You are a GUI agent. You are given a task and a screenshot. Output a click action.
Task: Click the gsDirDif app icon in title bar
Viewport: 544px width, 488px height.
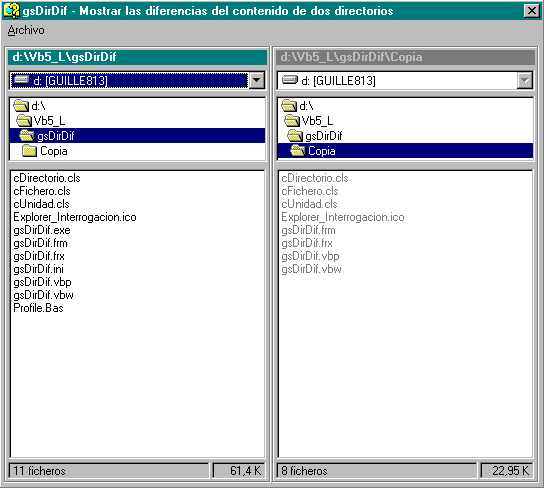[x=11, y=11]
